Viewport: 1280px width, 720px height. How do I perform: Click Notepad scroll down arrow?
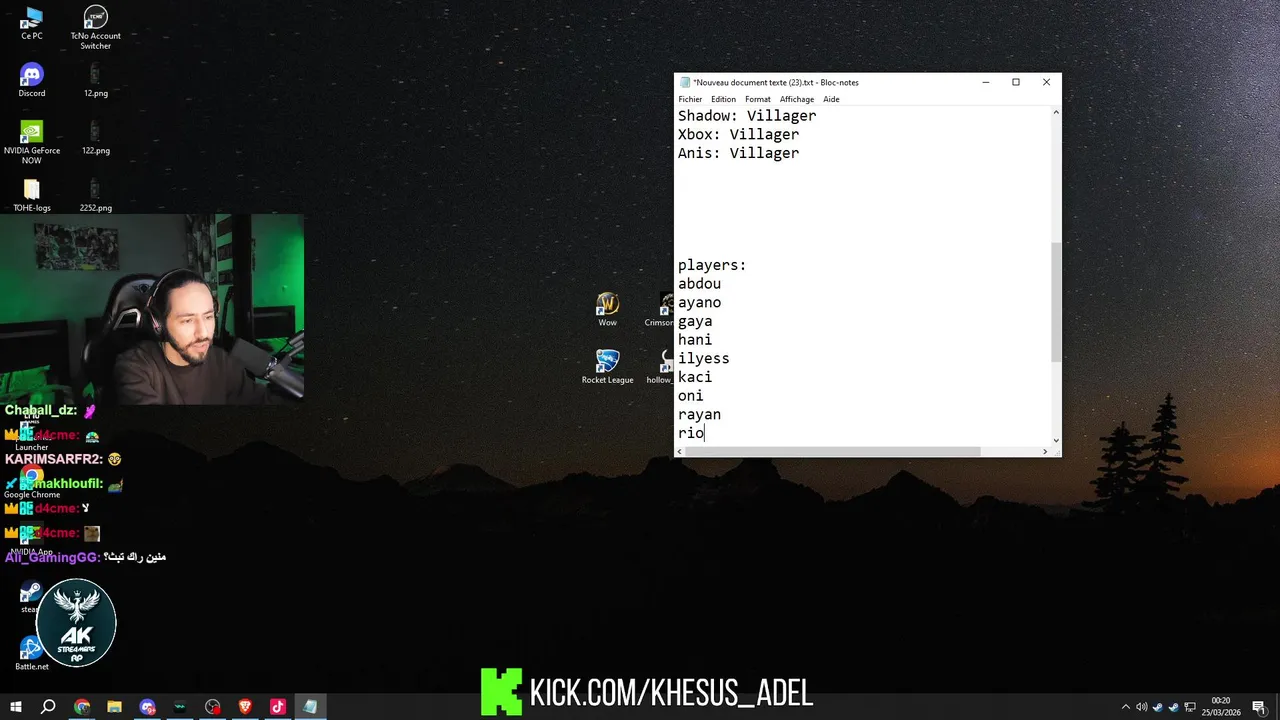pos(1056,440)
